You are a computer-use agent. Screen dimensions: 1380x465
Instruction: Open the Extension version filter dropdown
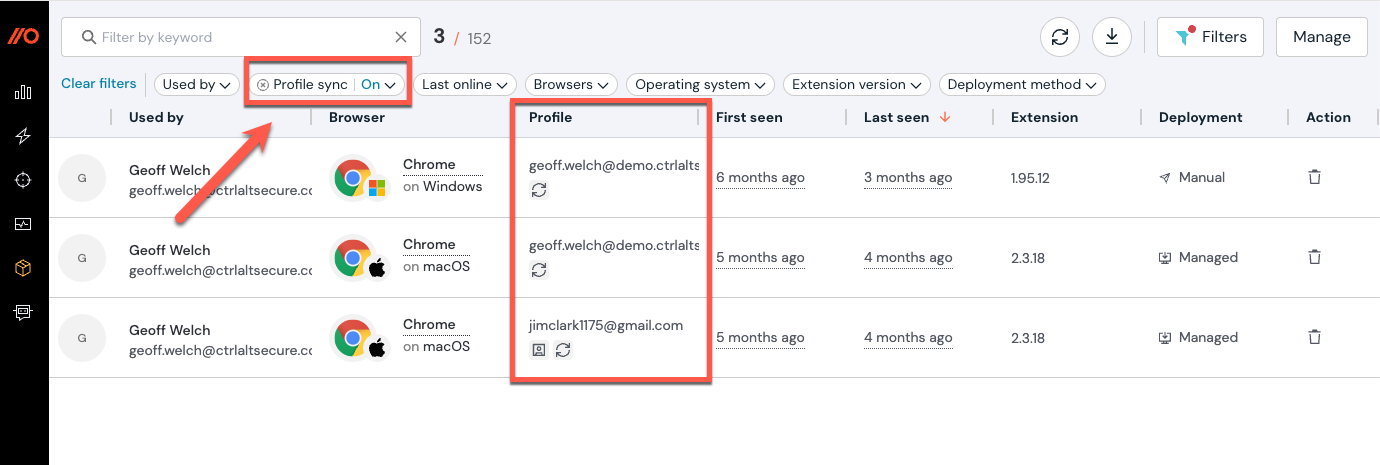tap(857, 85)
